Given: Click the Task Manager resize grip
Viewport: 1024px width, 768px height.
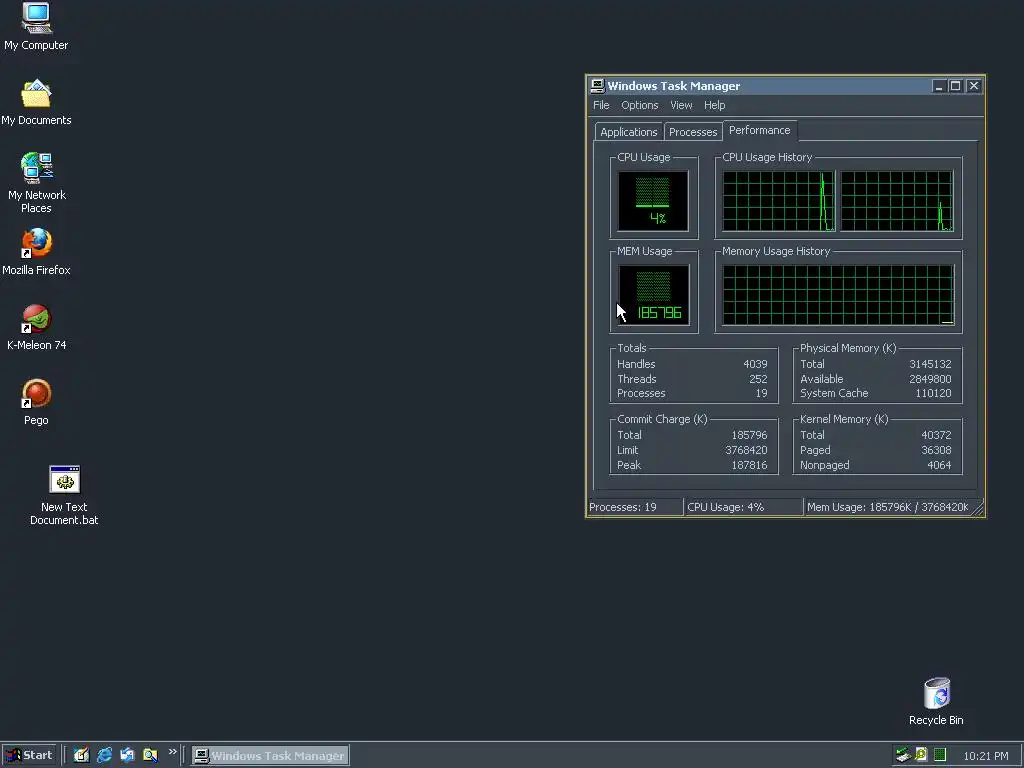Looking at the screenshot, I should [x=978, y=508].
